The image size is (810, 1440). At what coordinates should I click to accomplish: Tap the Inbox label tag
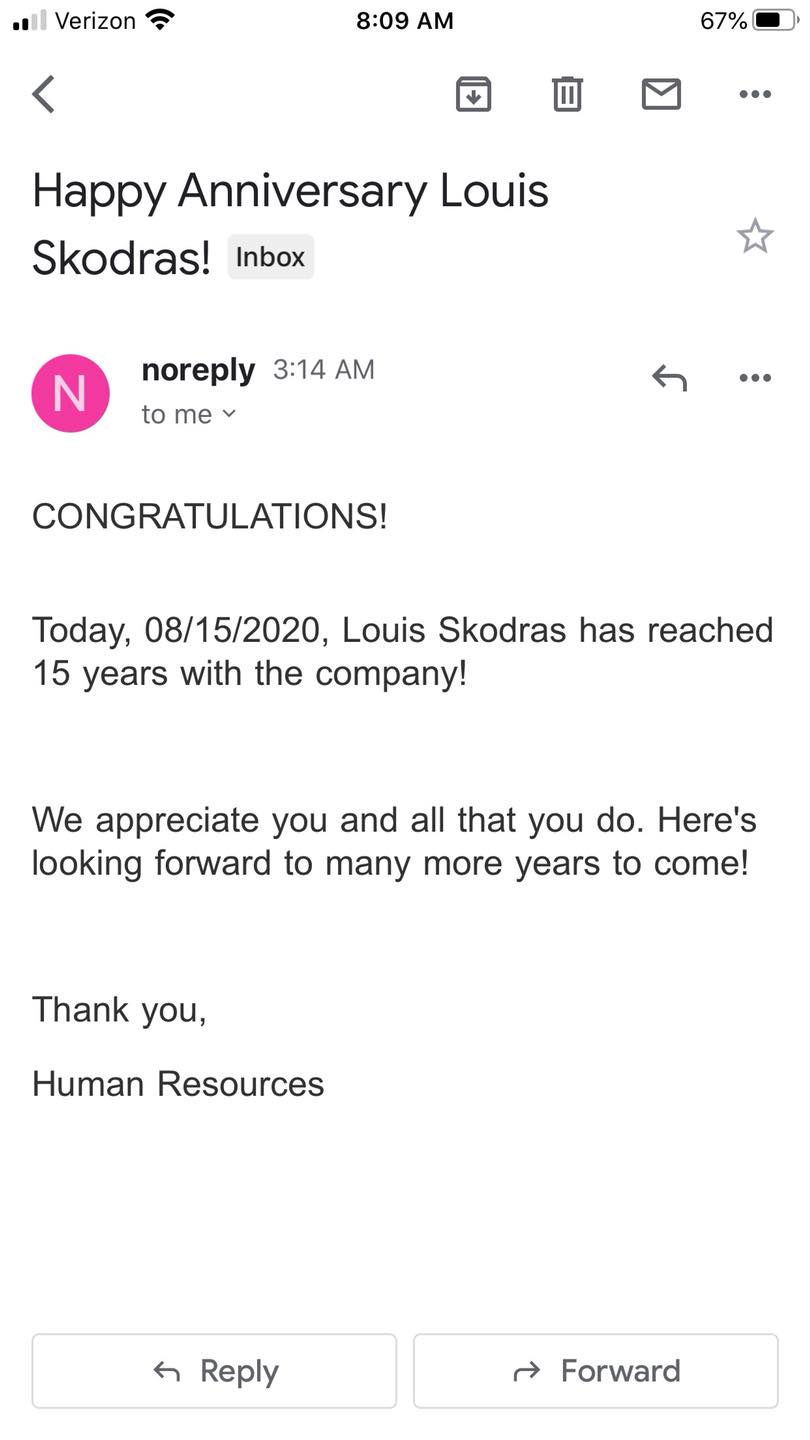point(270,257)
